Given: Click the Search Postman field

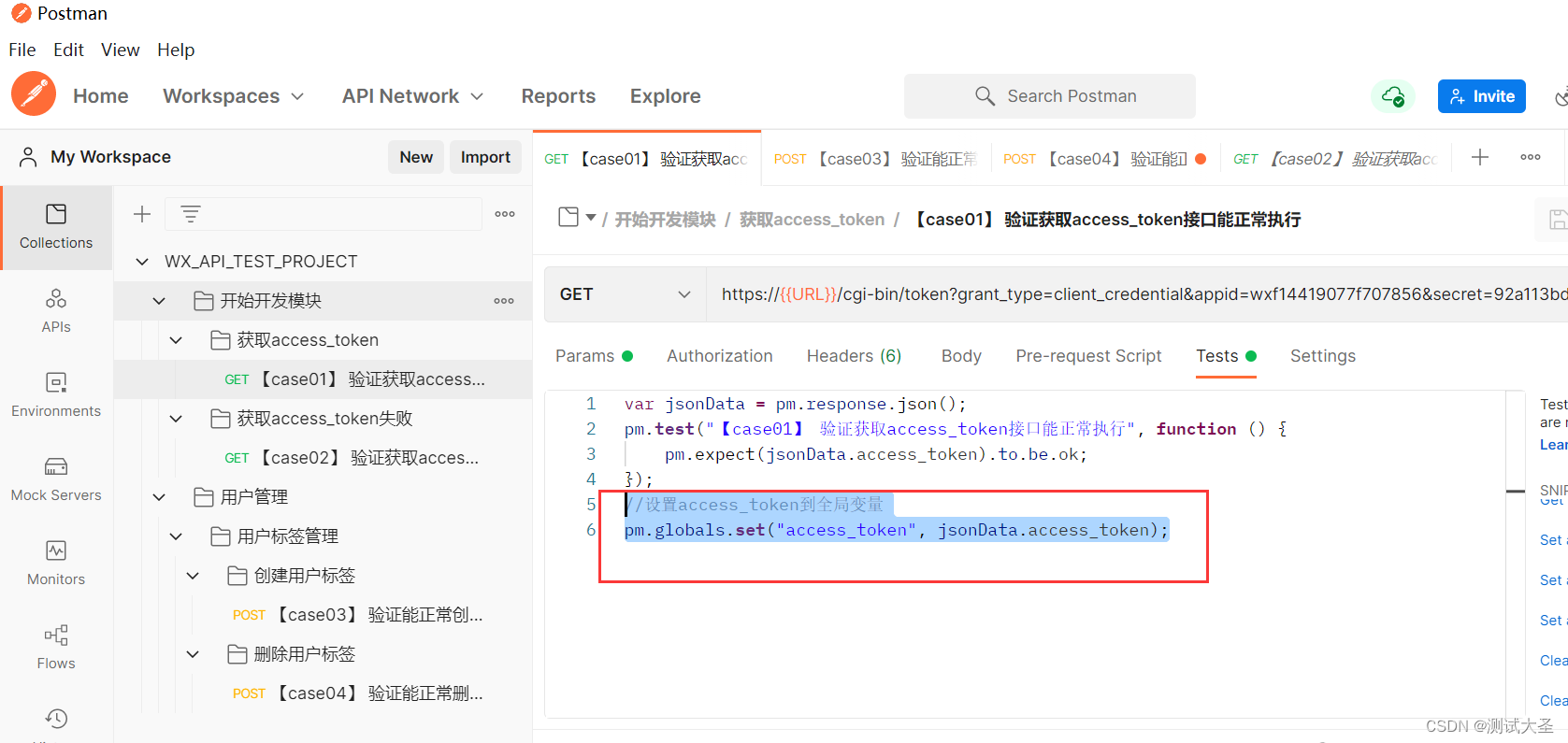Looking at the screenshot, I should (1050, 96).
